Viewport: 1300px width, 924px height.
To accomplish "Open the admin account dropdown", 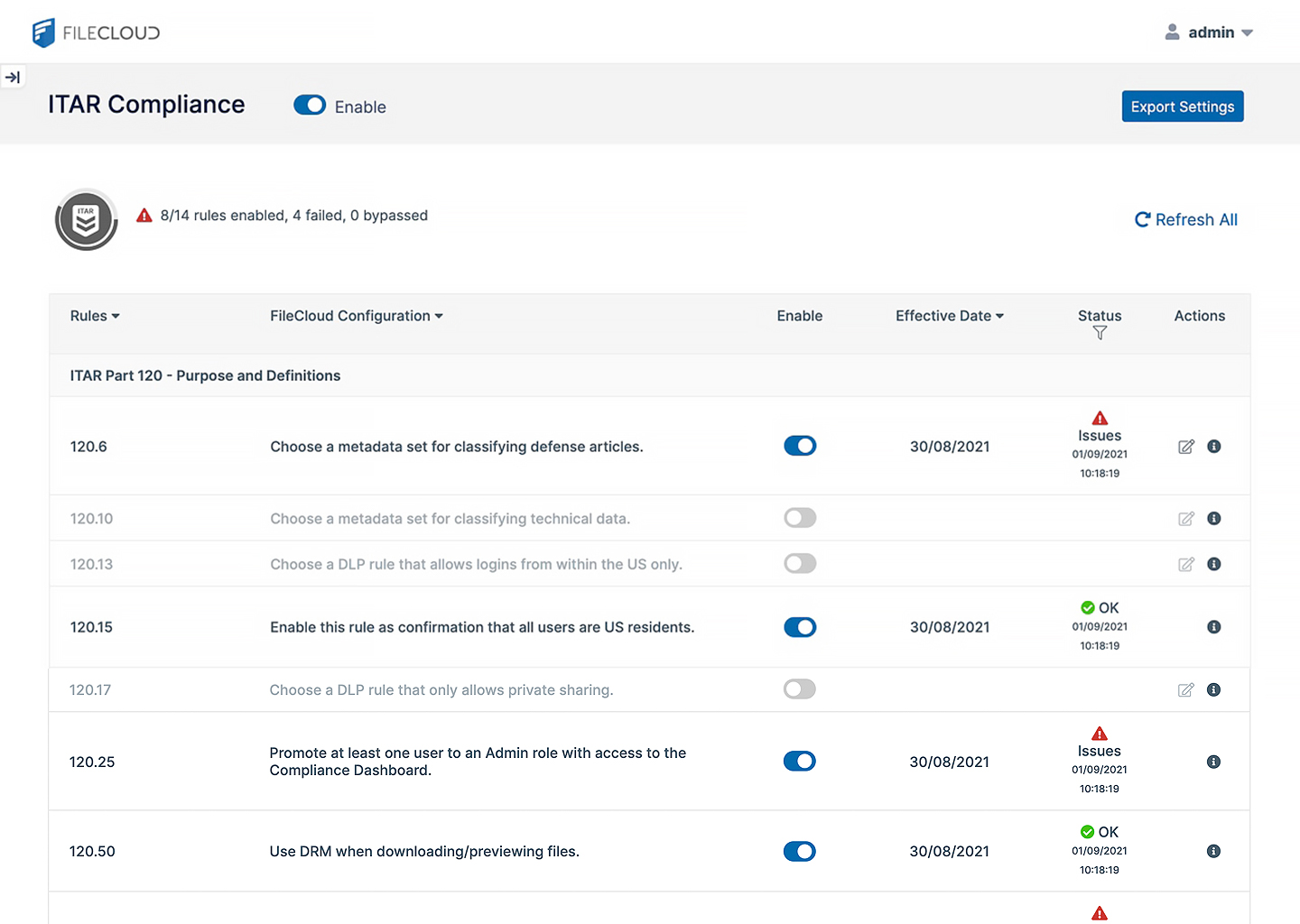I will coord(1209,32).
